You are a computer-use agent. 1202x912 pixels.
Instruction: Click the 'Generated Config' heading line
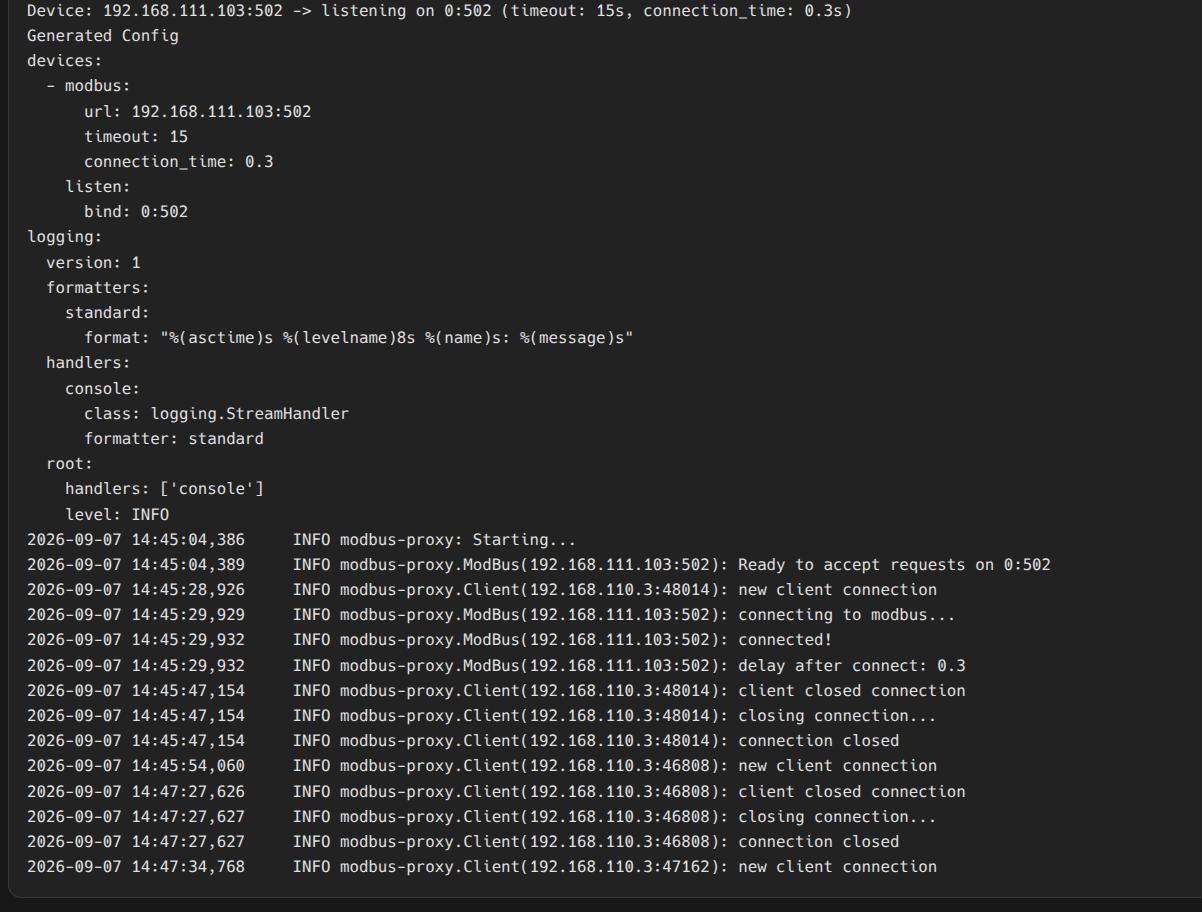pos(102,36)
